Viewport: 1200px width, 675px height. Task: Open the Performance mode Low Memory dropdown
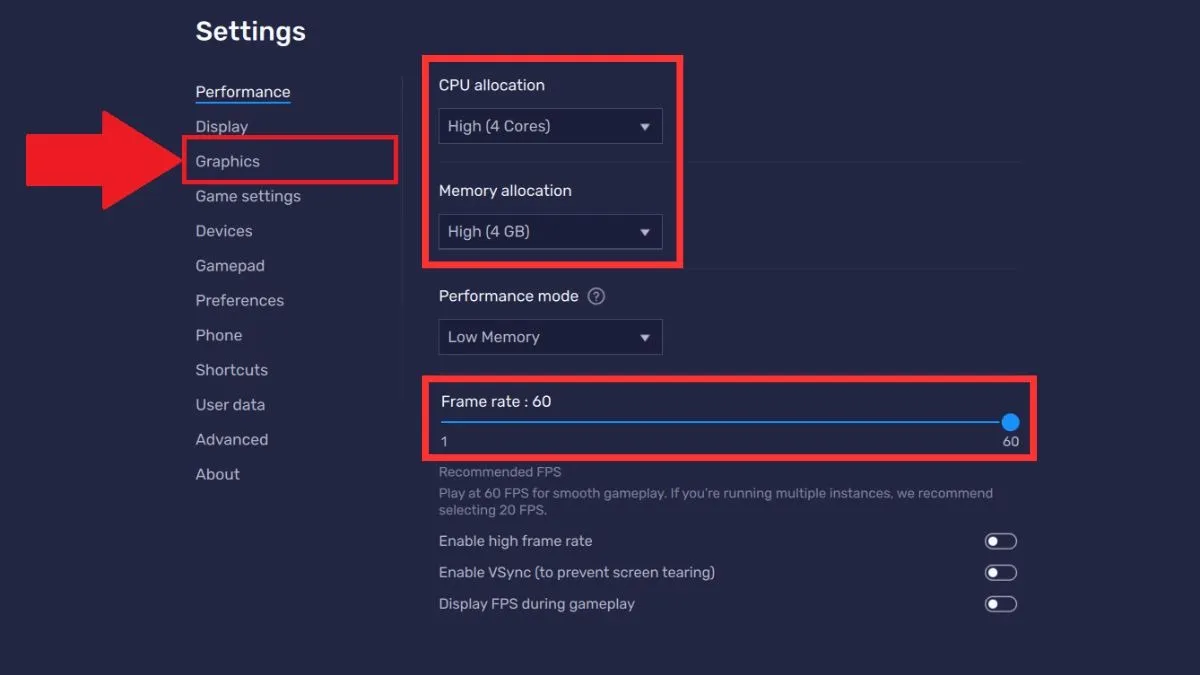pos(550,338)
